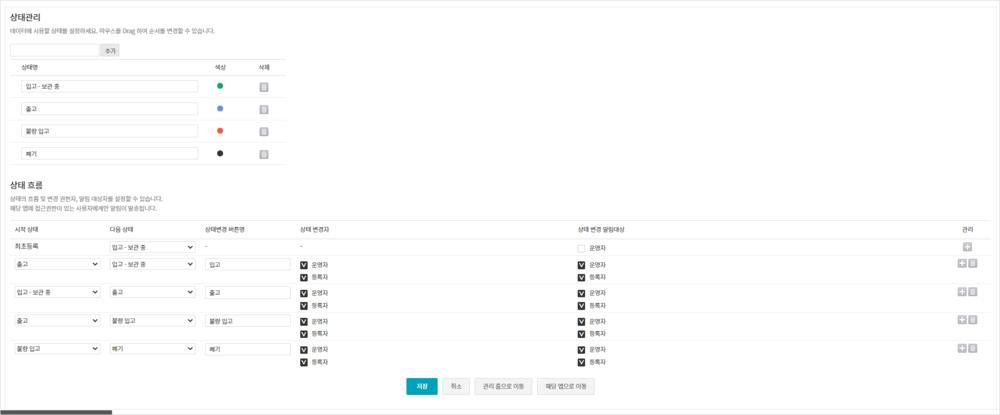Remove the 불량 입고 status from the list
1000x415 pixels.
pyautogui.click(x=264, y=131)
